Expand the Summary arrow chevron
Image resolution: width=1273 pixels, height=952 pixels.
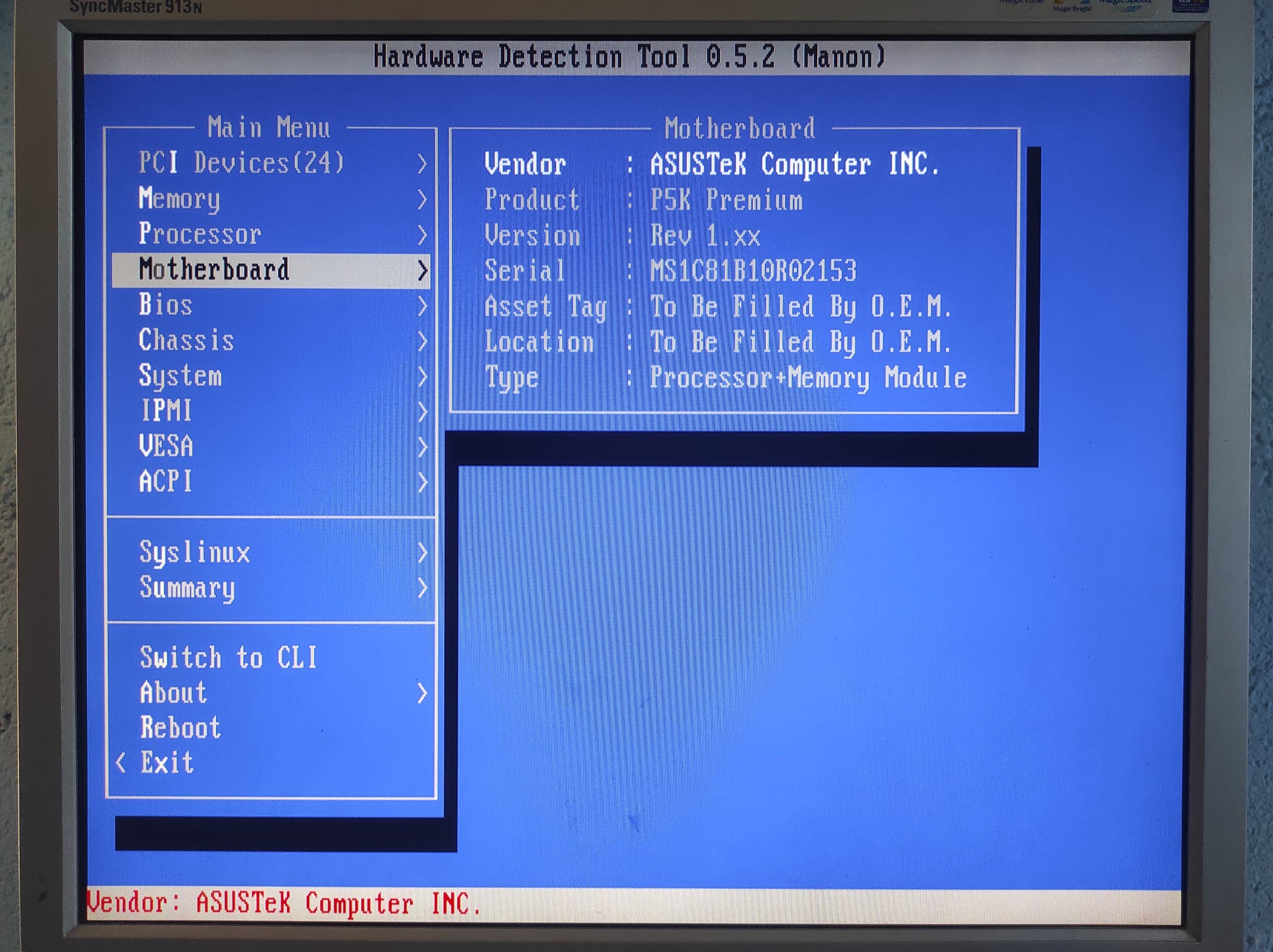[x=422, y=588]
